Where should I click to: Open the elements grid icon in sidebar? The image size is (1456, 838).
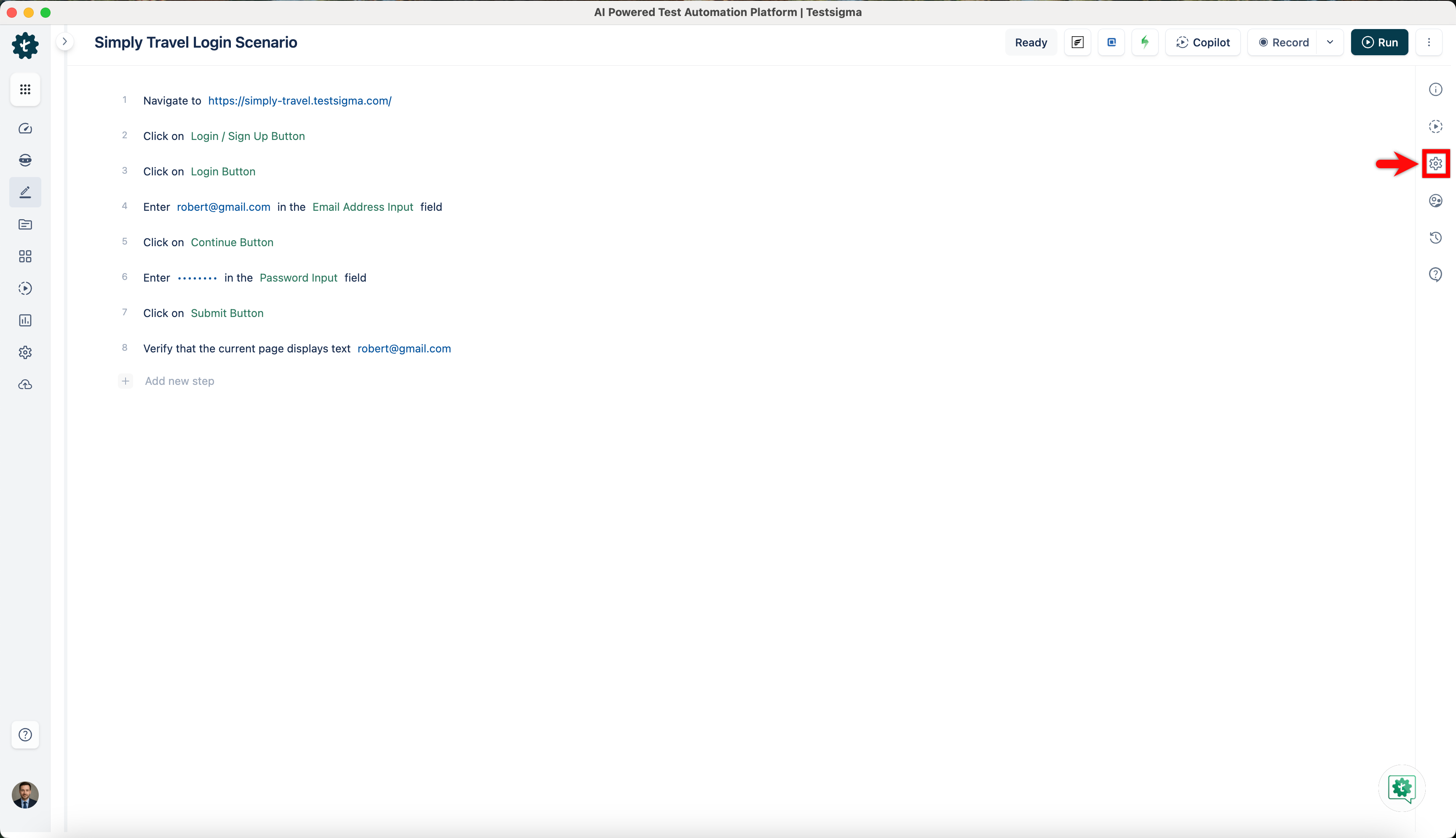25,256
